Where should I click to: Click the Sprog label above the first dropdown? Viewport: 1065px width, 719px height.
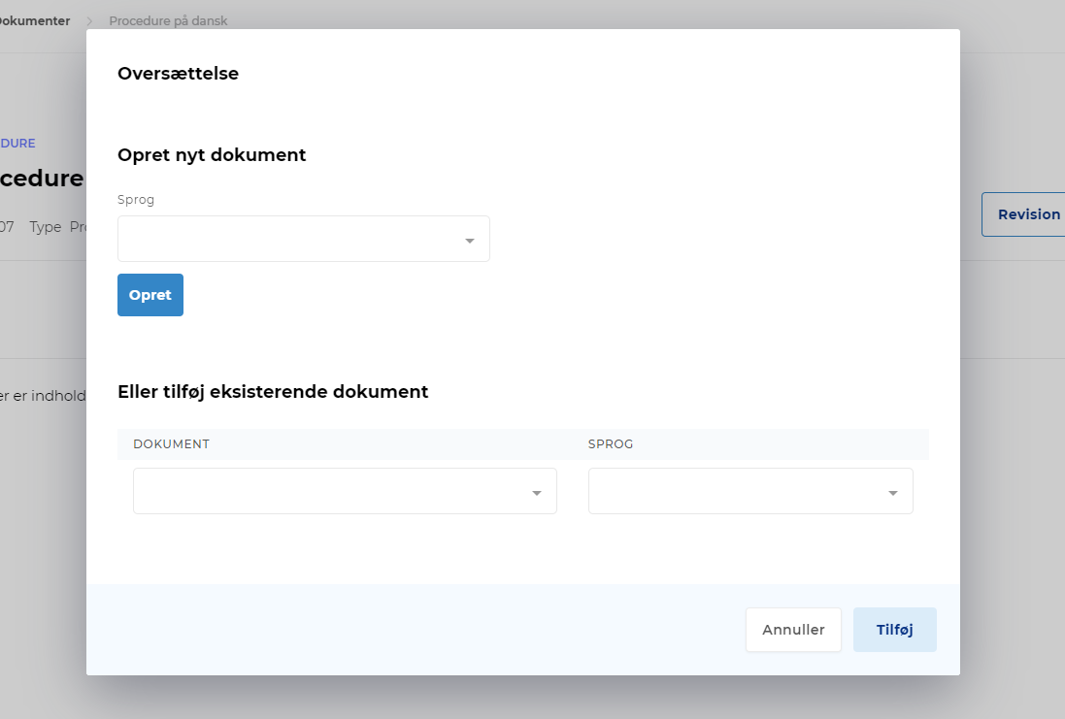click(x=136, y=200)
